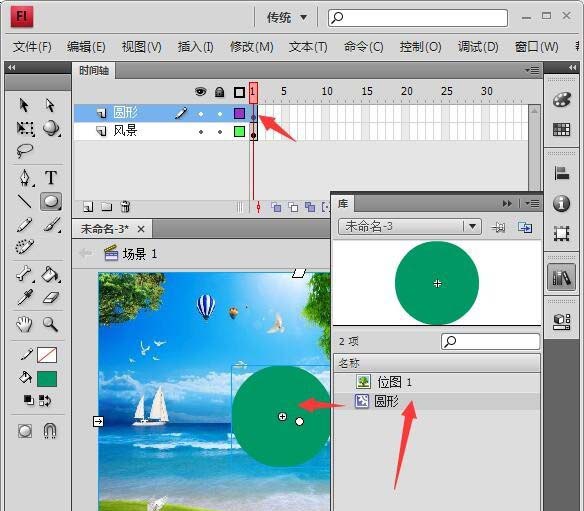The width and height of the screenshot is (584, 511).
Task: Toggle object drawing mode option
Action: point(25,431)
